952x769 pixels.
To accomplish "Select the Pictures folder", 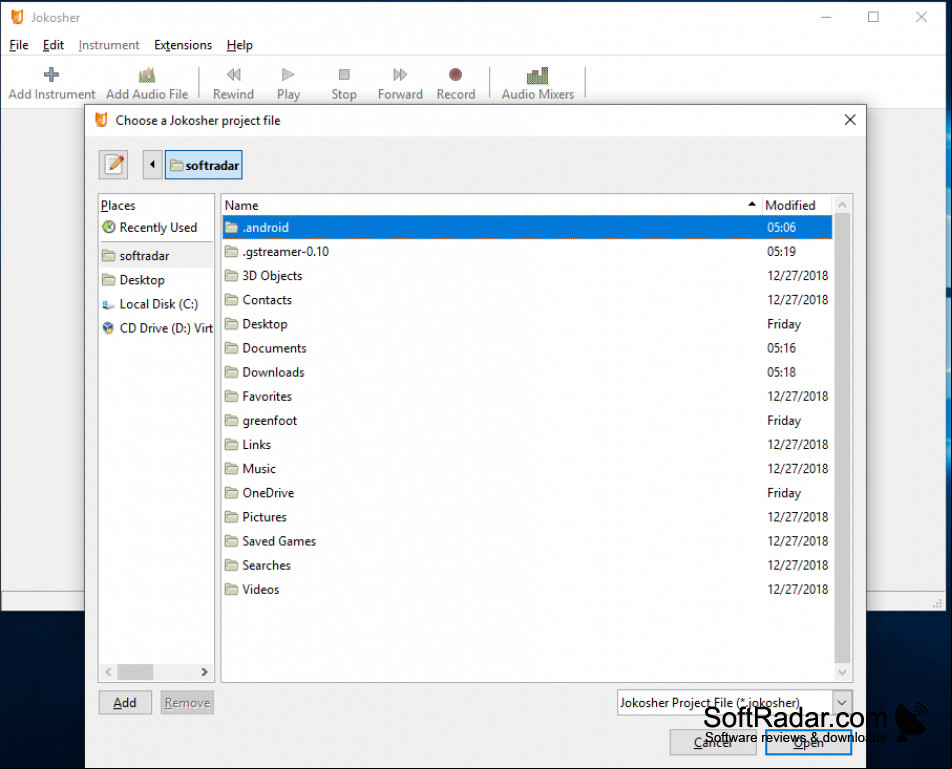I will coord(527,517).
